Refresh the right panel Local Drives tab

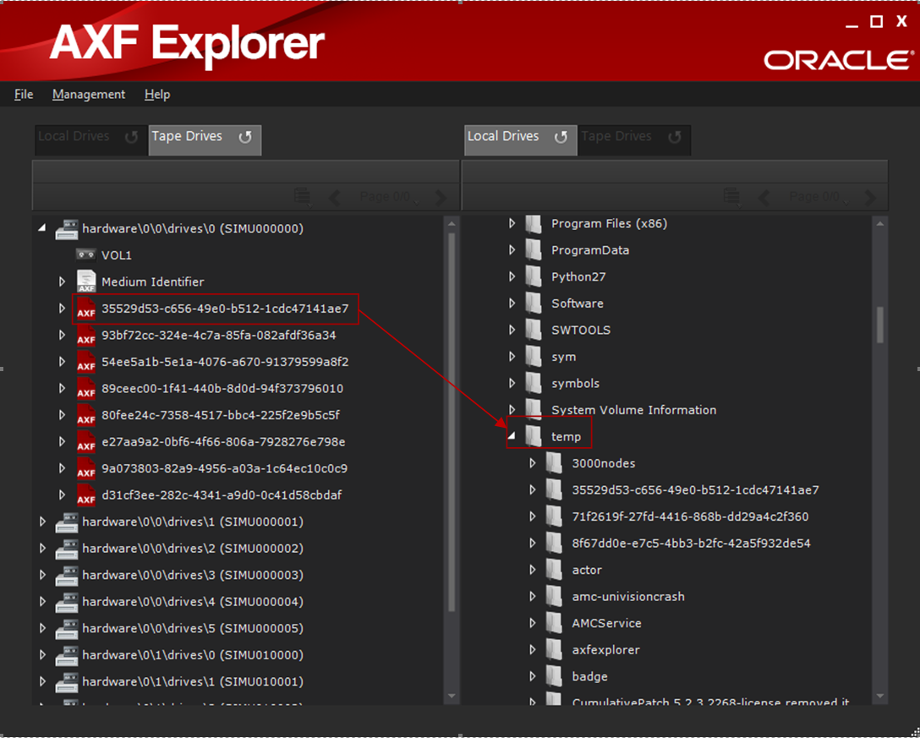coord(561,137)
